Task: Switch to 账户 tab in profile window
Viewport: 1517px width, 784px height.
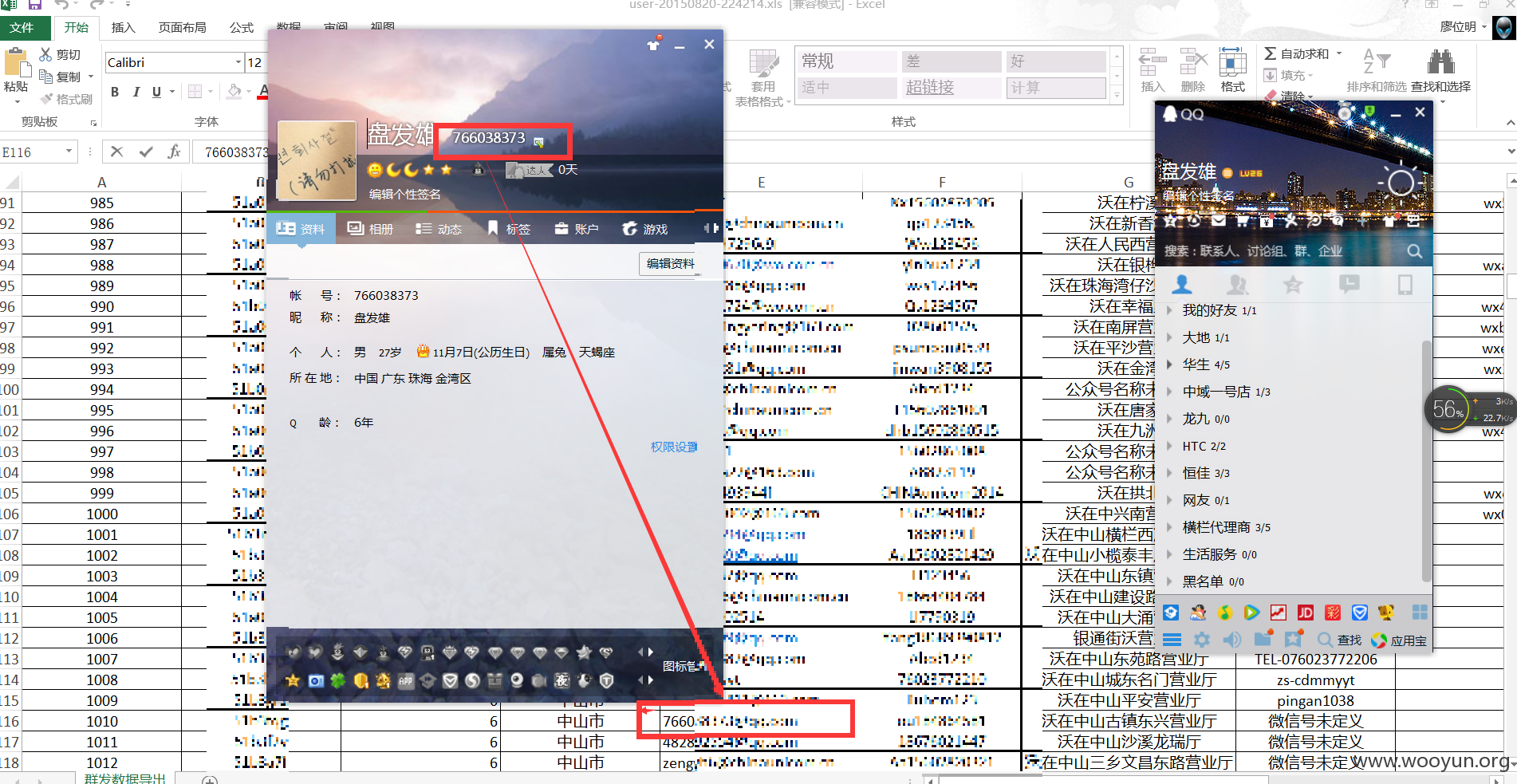Action: tap(577, 229)
